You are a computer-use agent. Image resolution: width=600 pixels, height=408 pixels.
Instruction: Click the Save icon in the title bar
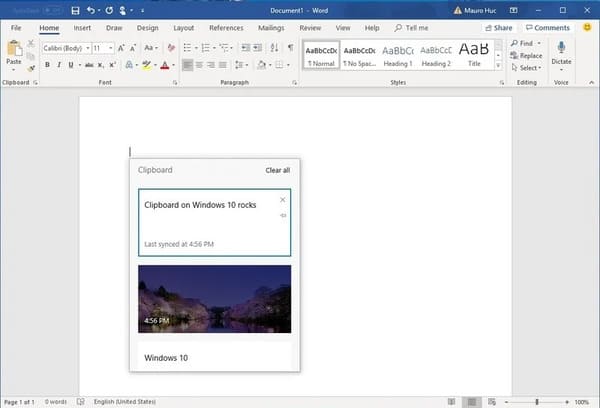coord(75,11)
